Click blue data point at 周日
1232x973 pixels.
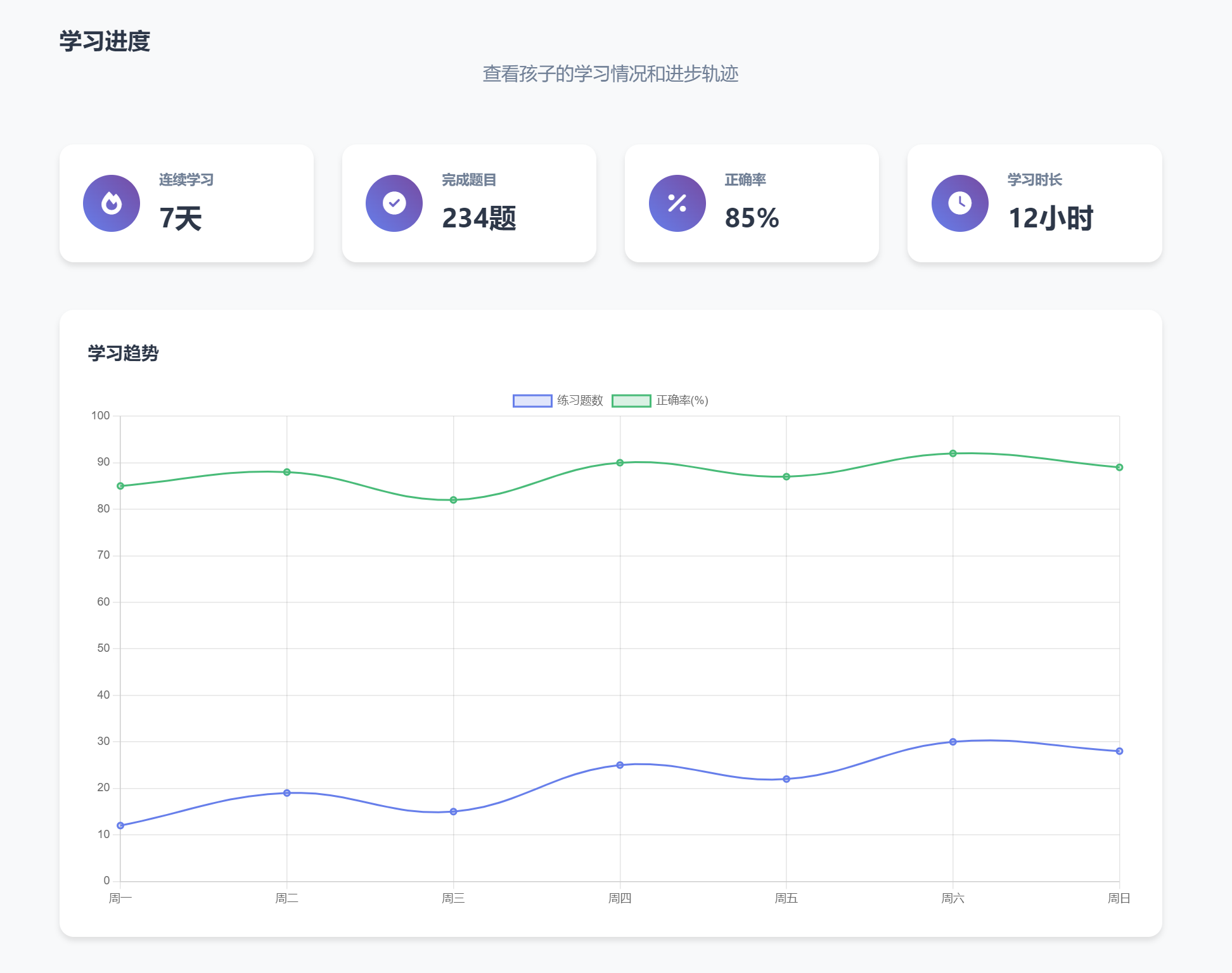point(1119,751)
